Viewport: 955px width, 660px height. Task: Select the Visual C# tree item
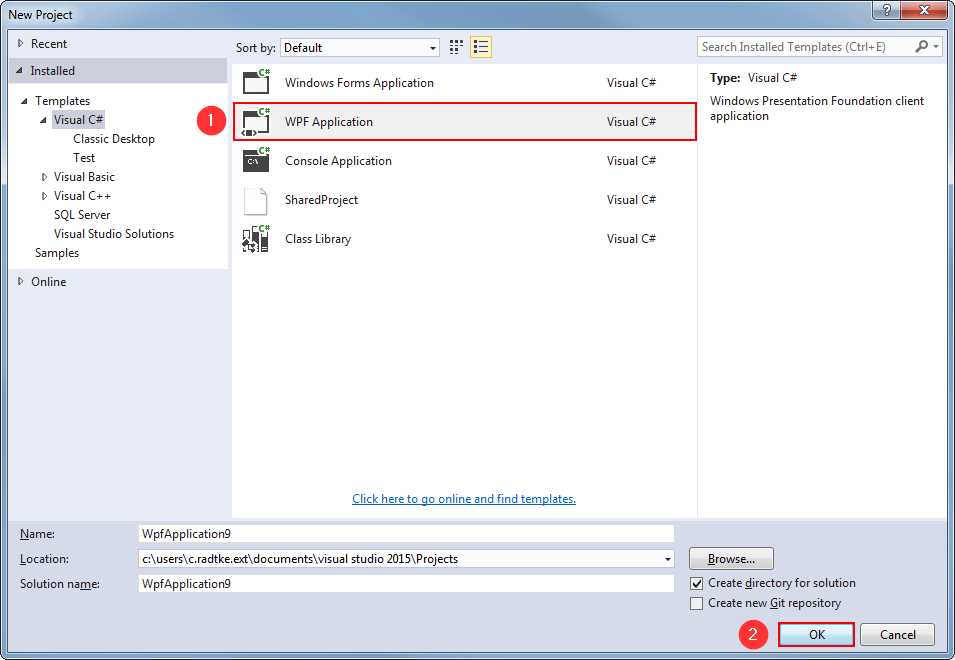click(x=79, y=120)
